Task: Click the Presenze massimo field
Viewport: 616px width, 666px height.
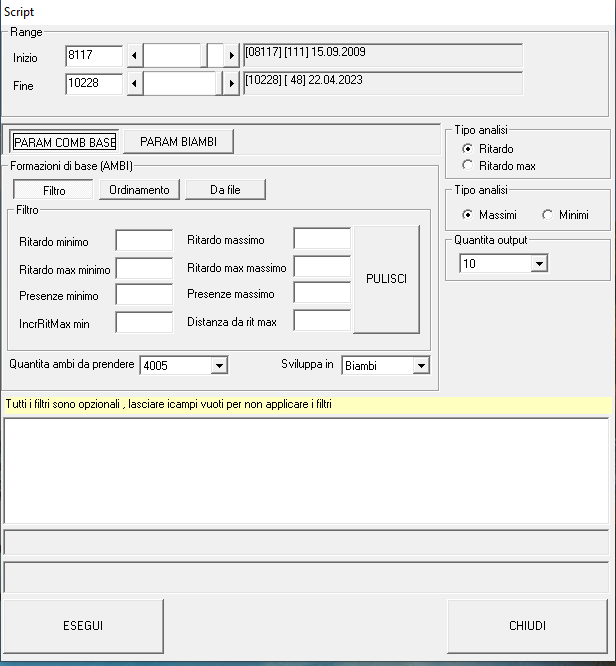Action: 322,292
